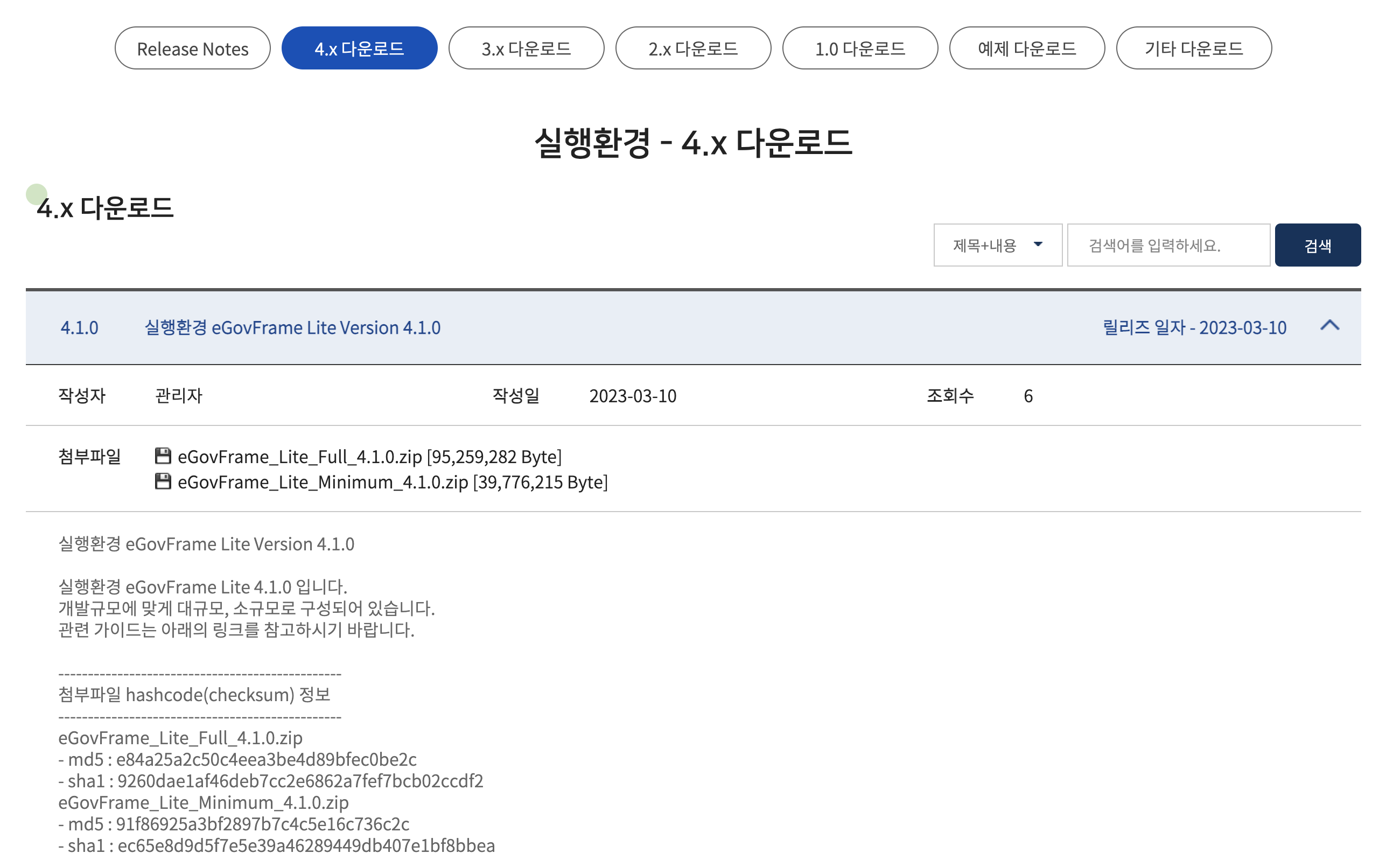Switch to the Release Notes tab
This screenshot has width=1400, height=867.
point(192,49)
